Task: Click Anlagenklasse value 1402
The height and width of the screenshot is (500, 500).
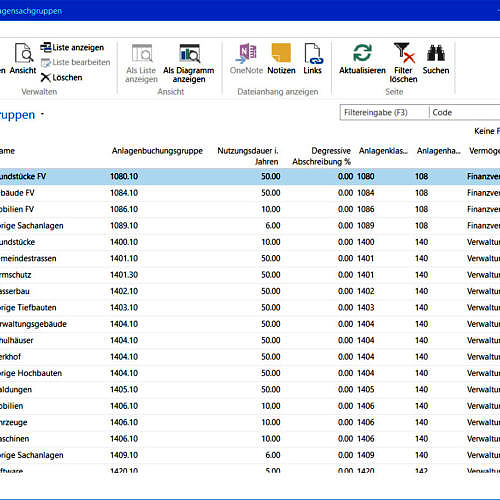Action: (366, 291)
